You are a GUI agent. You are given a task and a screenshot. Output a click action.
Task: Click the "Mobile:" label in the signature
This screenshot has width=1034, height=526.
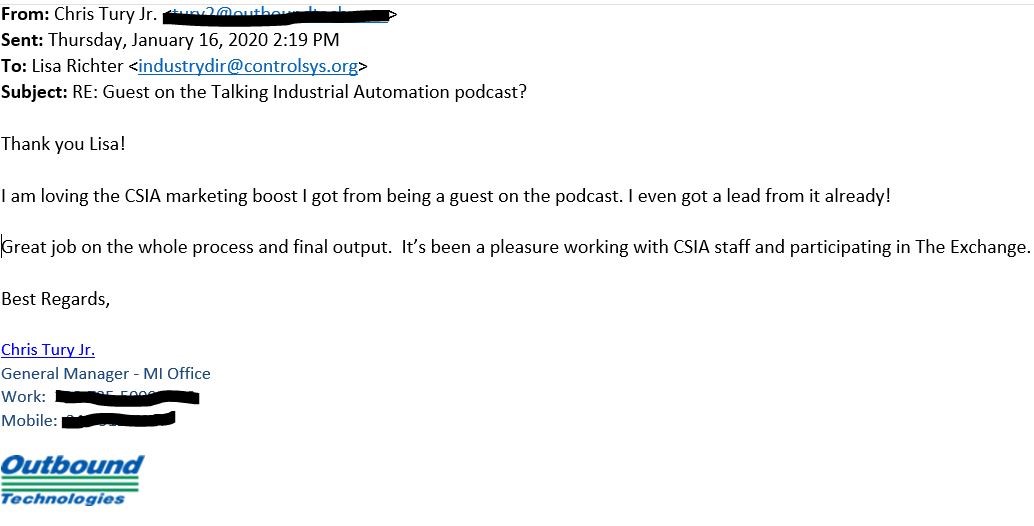(29, 420)
